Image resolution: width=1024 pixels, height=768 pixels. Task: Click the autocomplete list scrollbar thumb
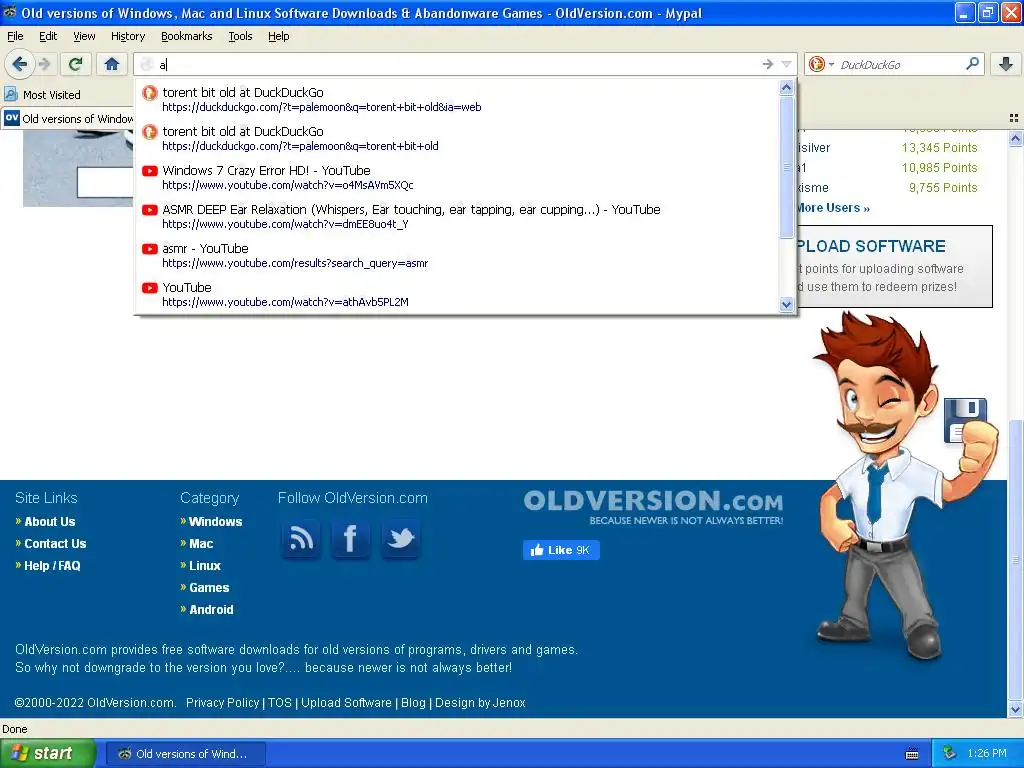click(x=786, y=167)
